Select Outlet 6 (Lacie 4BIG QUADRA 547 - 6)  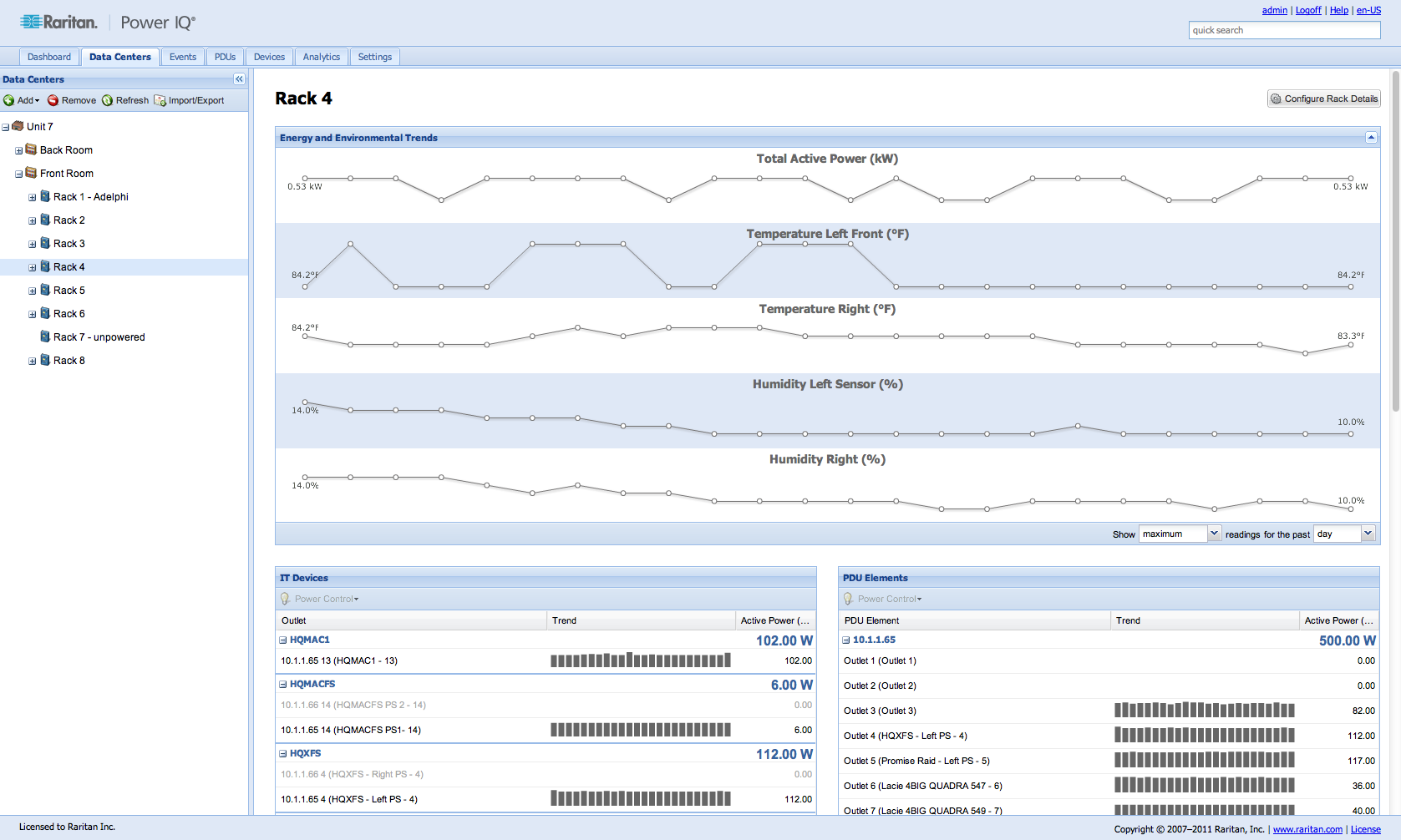point(1109,786)
